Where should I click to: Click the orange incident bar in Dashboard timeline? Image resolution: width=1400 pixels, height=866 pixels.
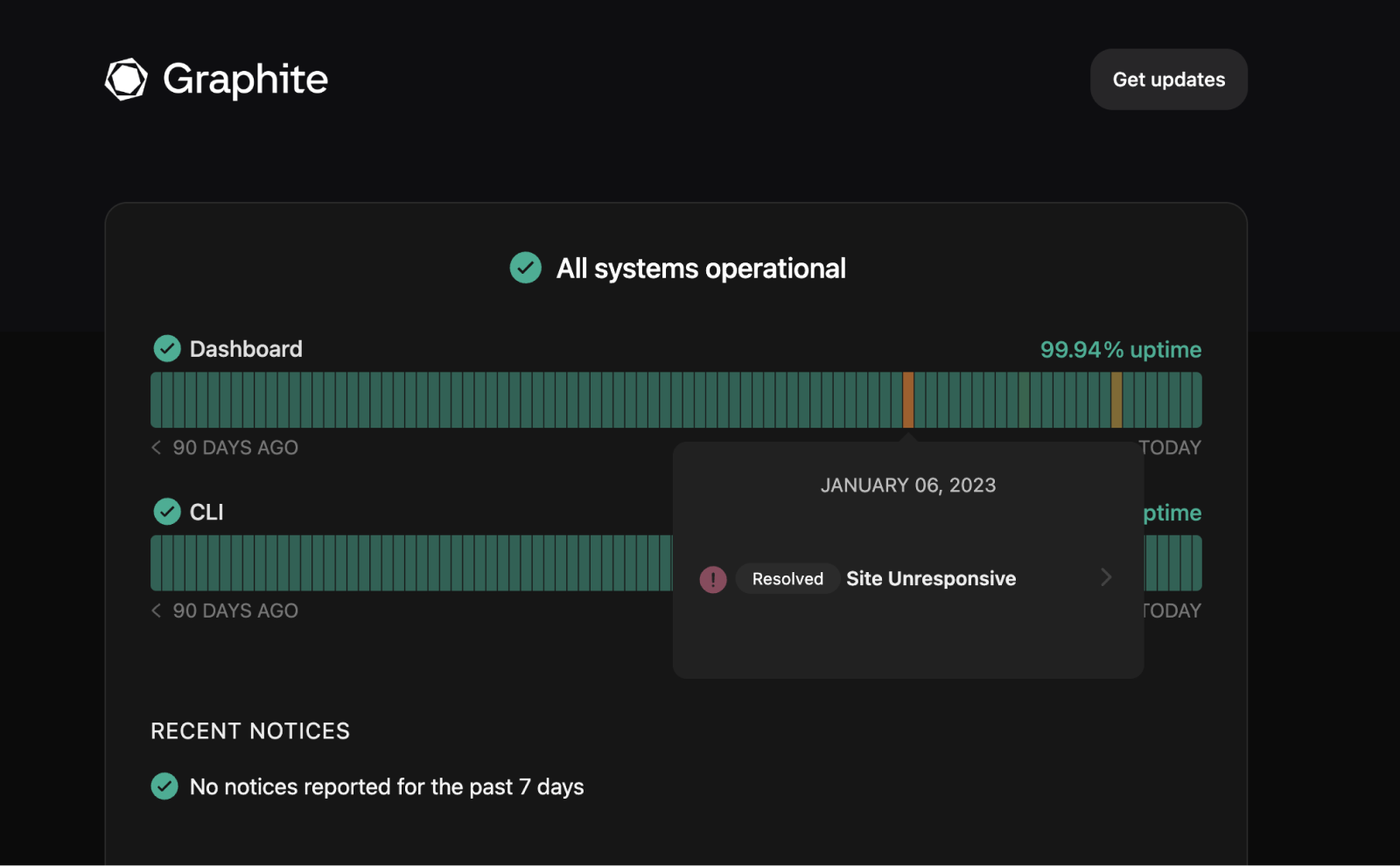[x=908, y=400]
